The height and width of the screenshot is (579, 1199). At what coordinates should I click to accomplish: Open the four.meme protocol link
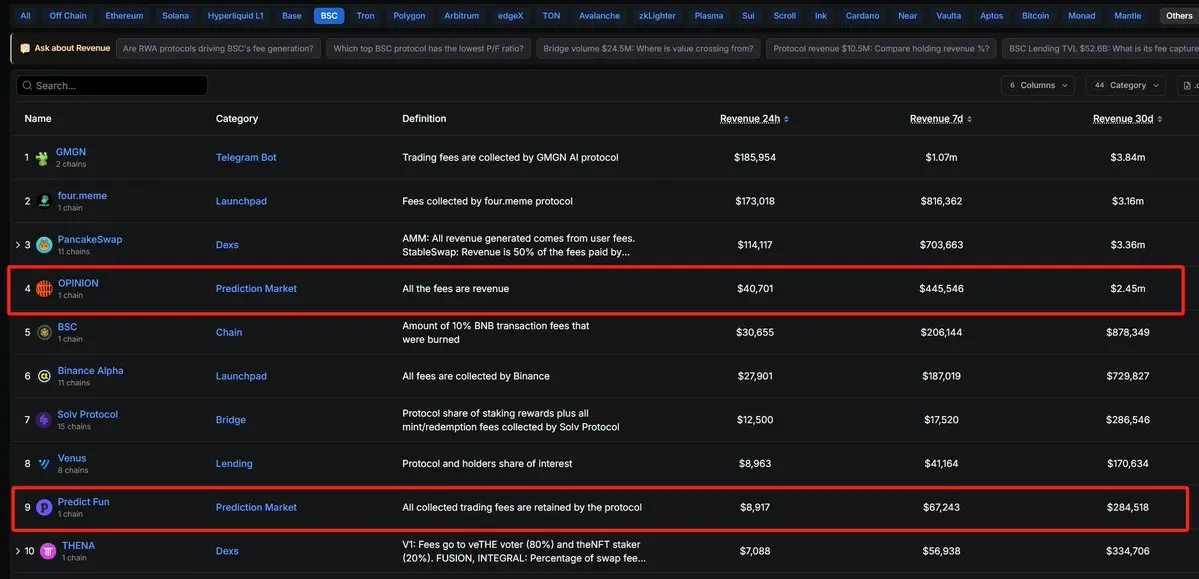82,196
